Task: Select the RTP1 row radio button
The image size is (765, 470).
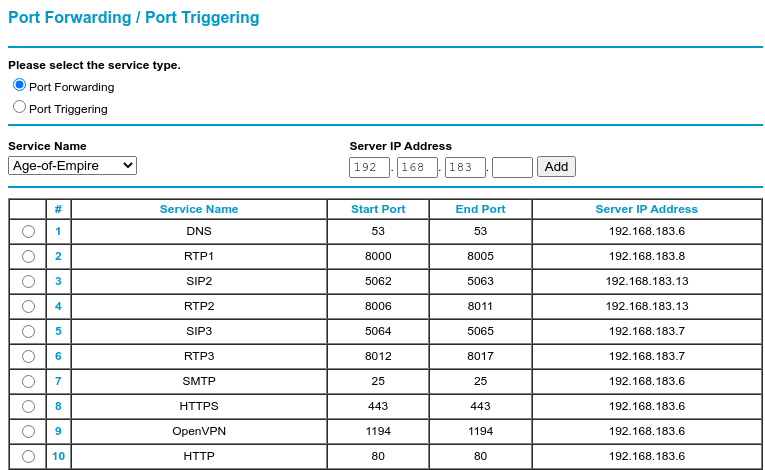Action: click(x=28, y=256)
